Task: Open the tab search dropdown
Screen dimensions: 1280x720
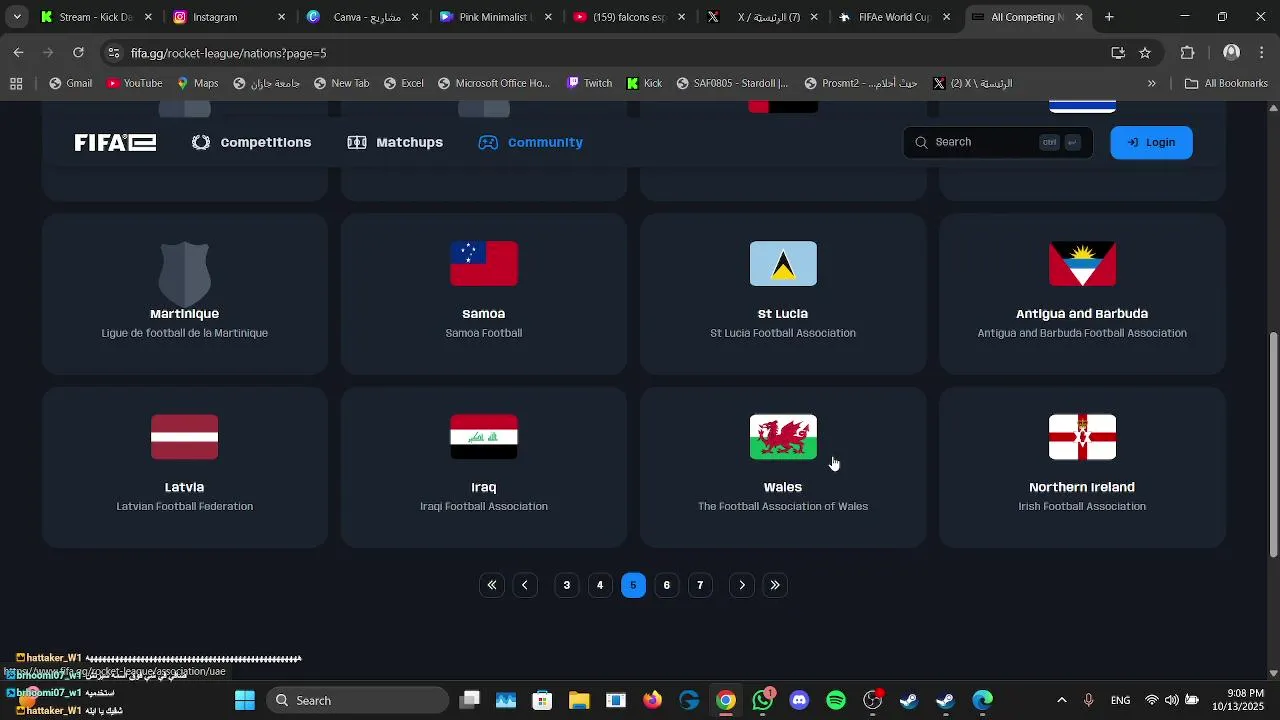Action: [x=16, y=17]
